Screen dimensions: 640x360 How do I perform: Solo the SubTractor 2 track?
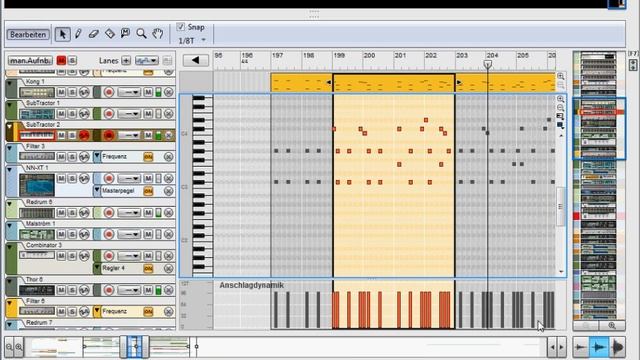point(72,135)
